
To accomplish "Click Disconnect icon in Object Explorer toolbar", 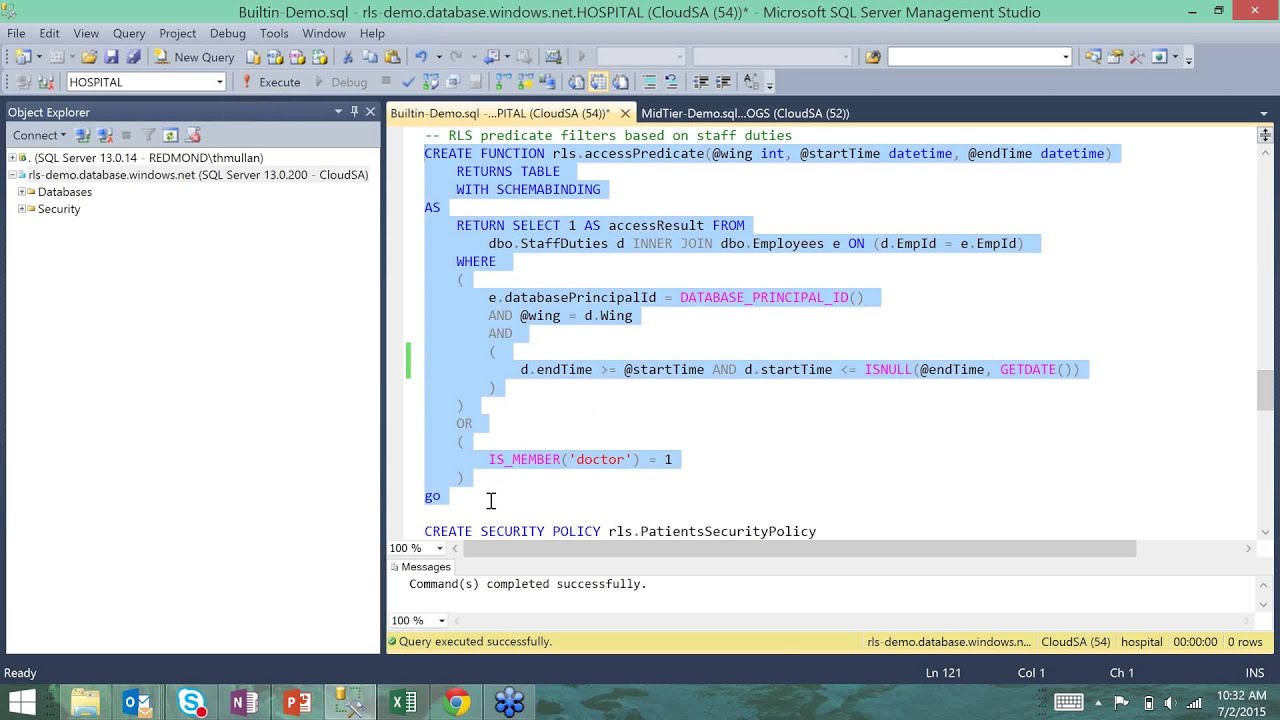I will pos(104,135).
